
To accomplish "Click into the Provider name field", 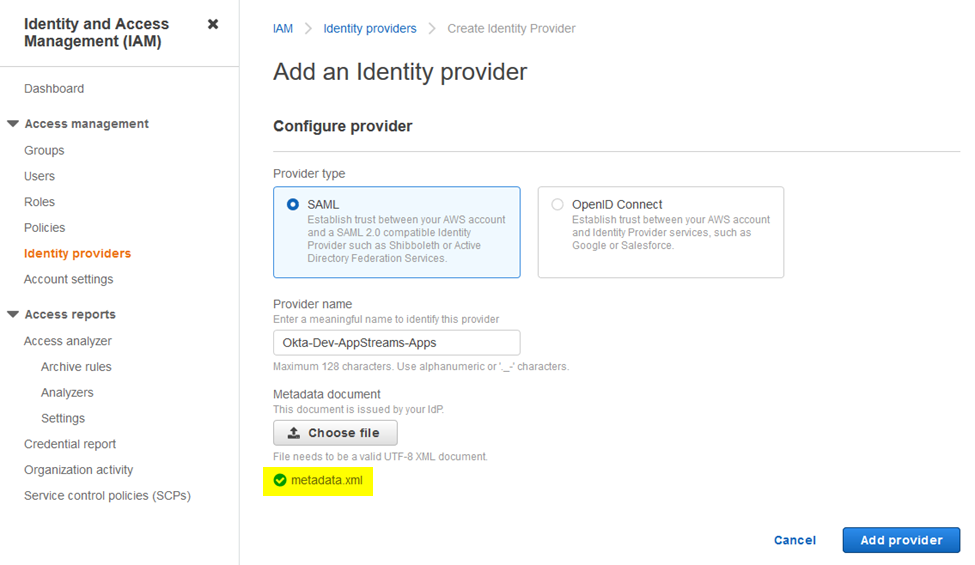I will tap(397, 342).
